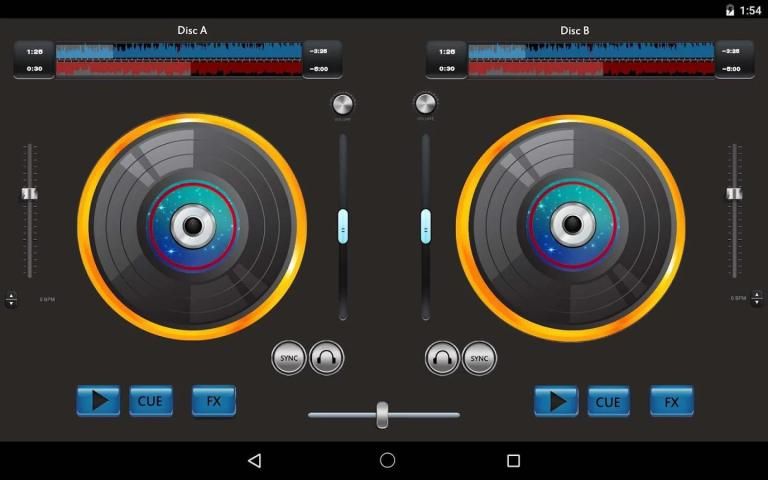Click the crossfader slider handle
The height and width of the screenshot is (480, 768).
pos(382,414)
